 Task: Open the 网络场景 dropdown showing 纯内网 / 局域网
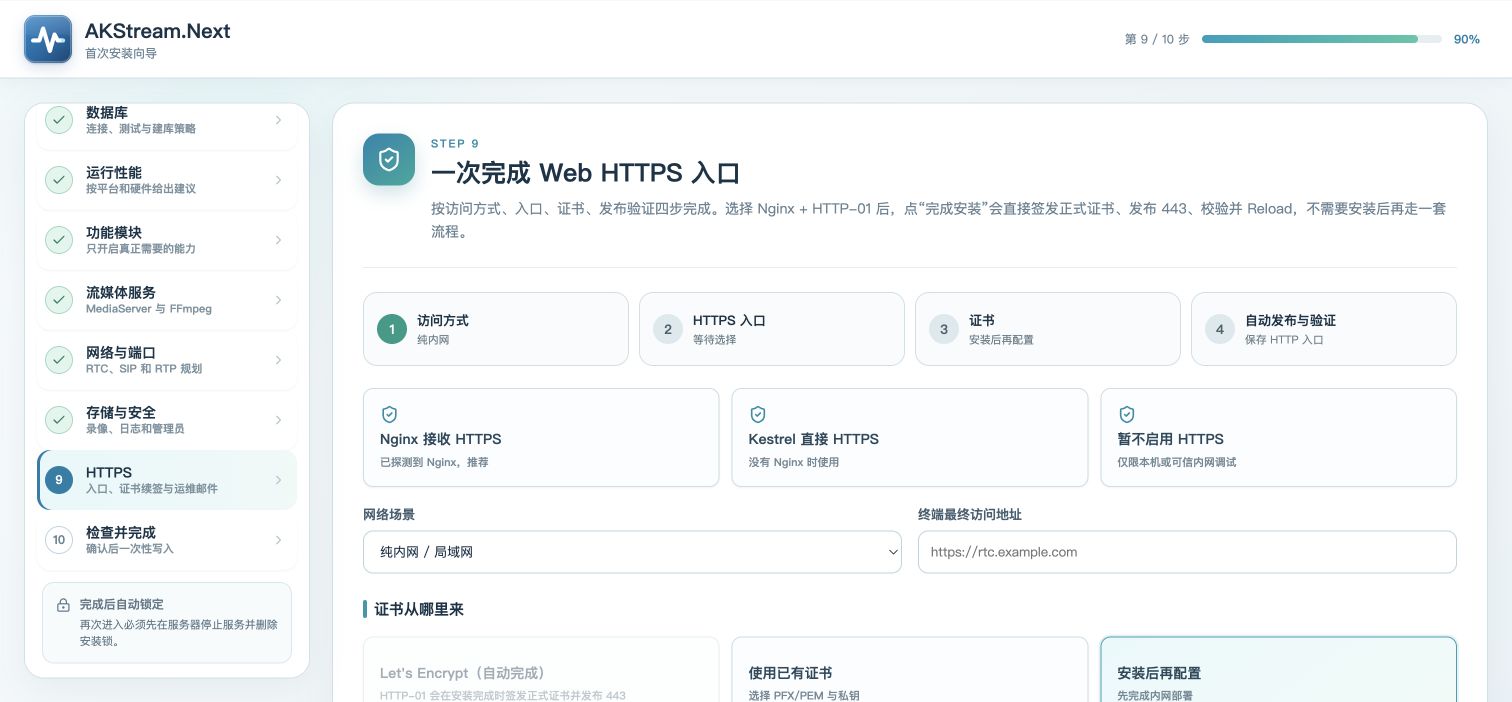(632, 552)
